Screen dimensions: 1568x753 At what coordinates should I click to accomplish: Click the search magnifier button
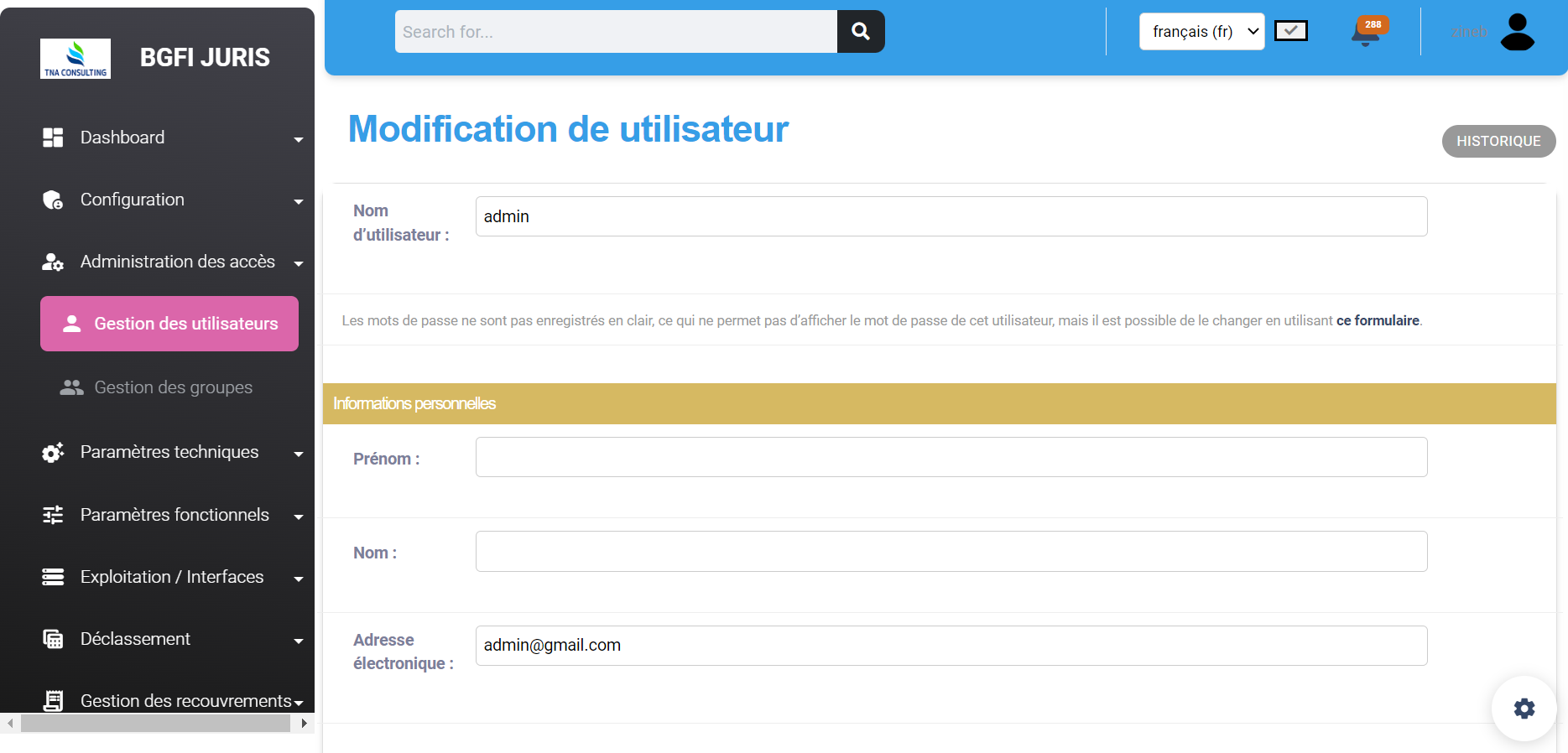click(860, 32)
